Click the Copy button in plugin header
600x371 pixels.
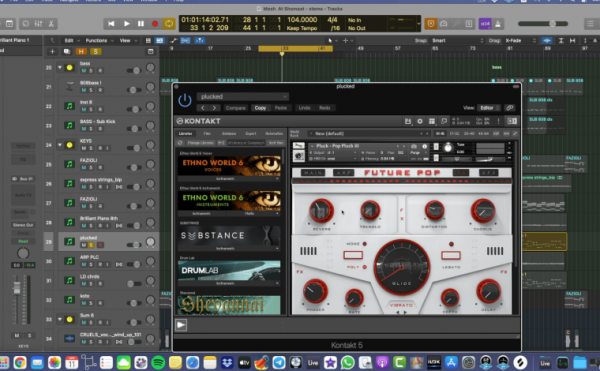(x=260, y=108)
